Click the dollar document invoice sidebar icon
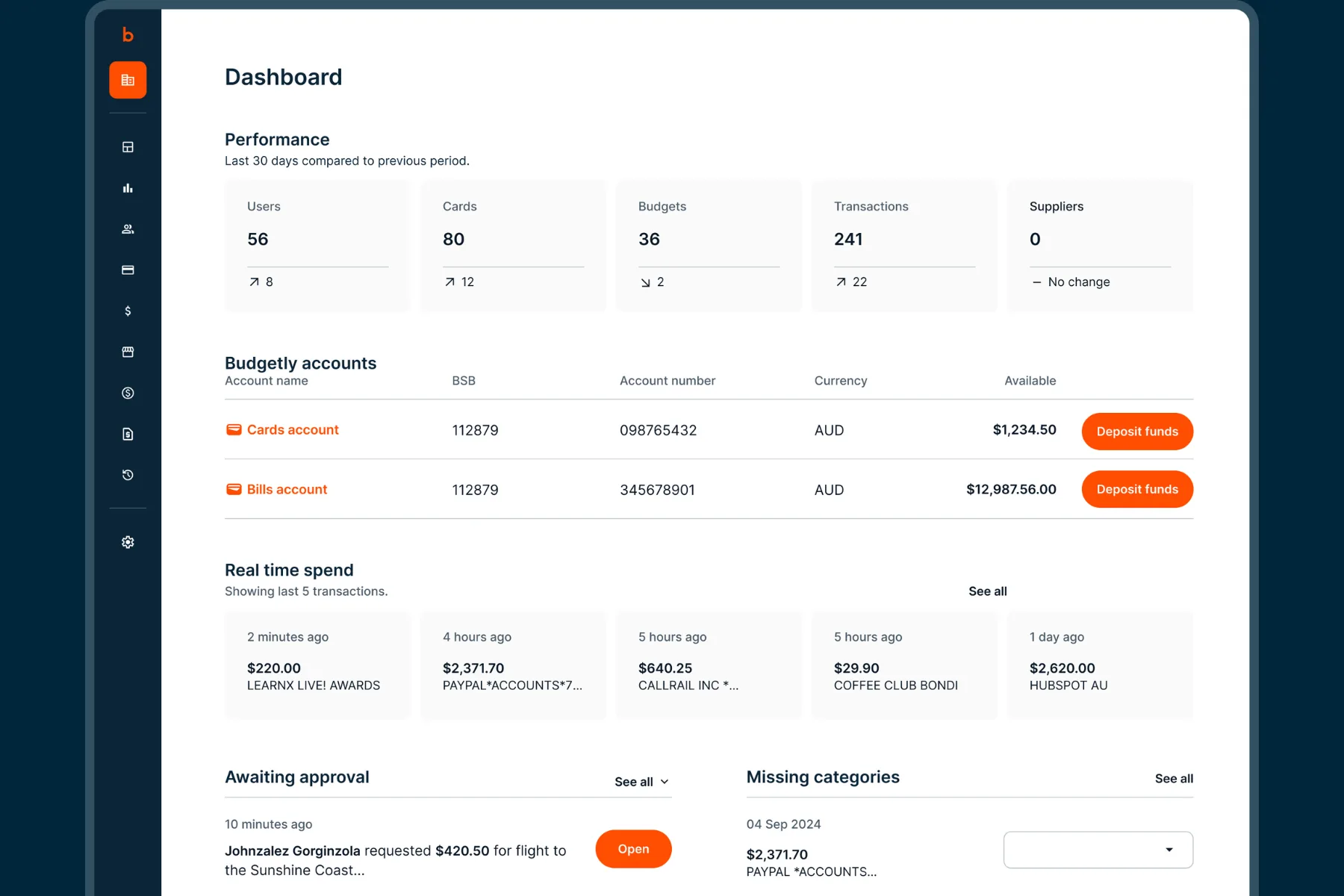 [x=128, y=434]
